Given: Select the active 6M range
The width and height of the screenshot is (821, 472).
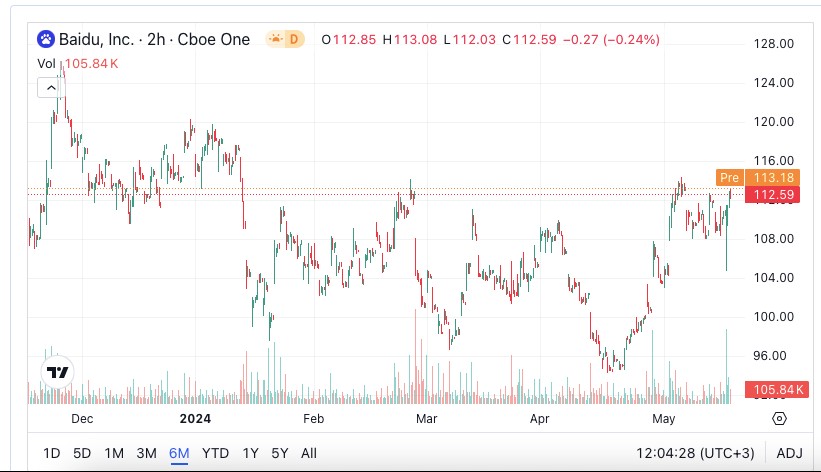Looking at the screenshot, I should (179, 453).
